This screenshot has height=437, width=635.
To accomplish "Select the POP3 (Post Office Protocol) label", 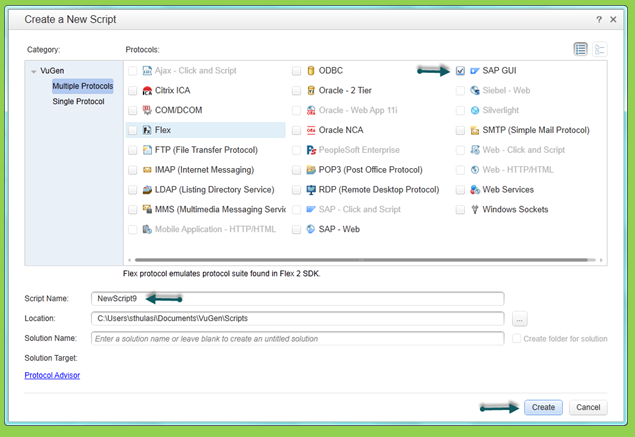I will [370, 170].
